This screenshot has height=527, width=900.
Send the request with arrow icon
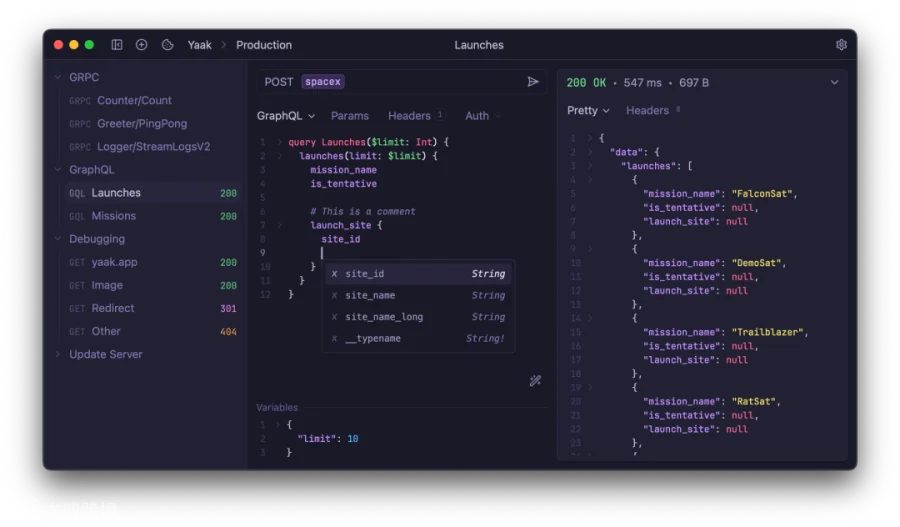pos(533,82)
